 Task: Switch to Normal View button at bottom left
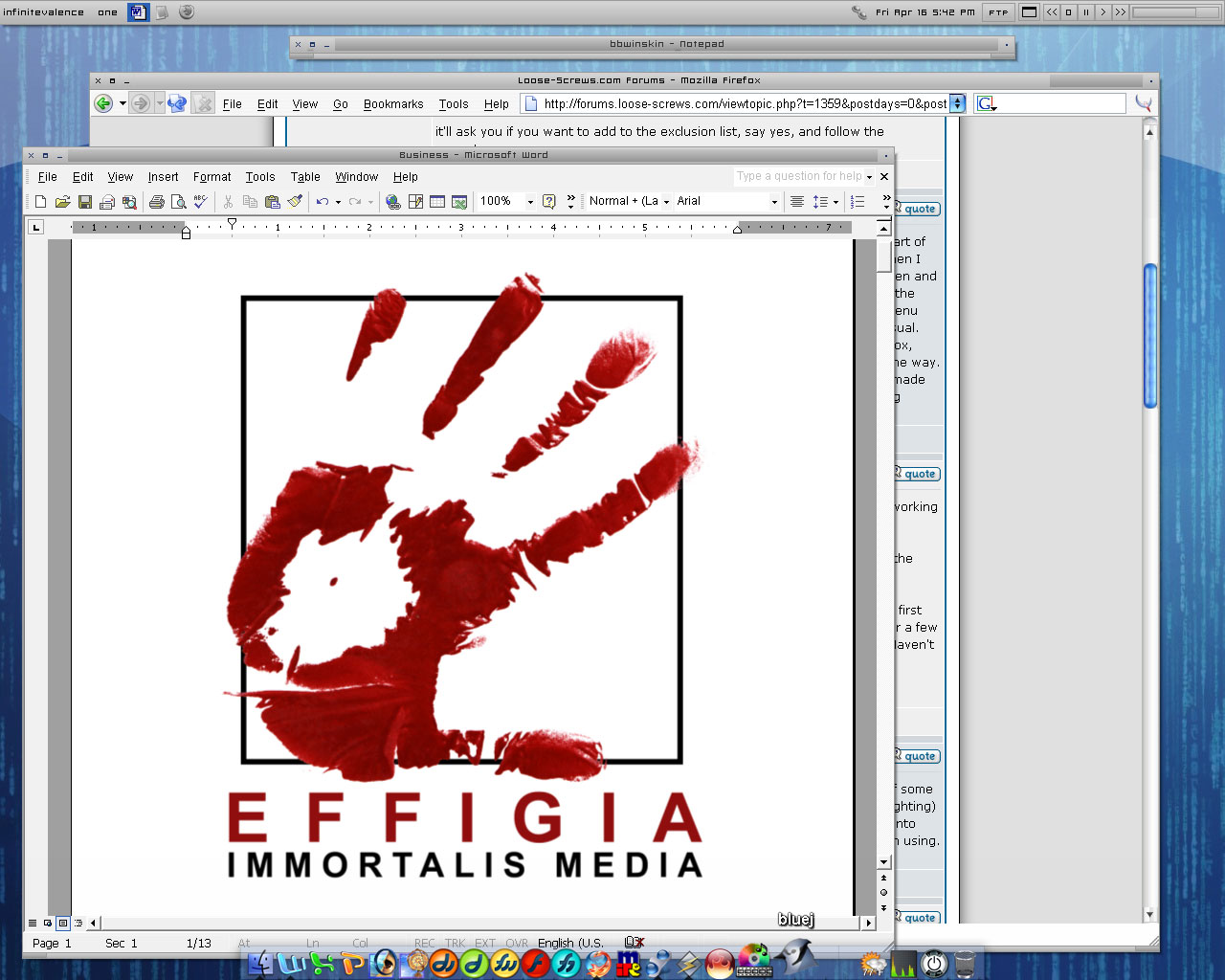click(33, 923)
